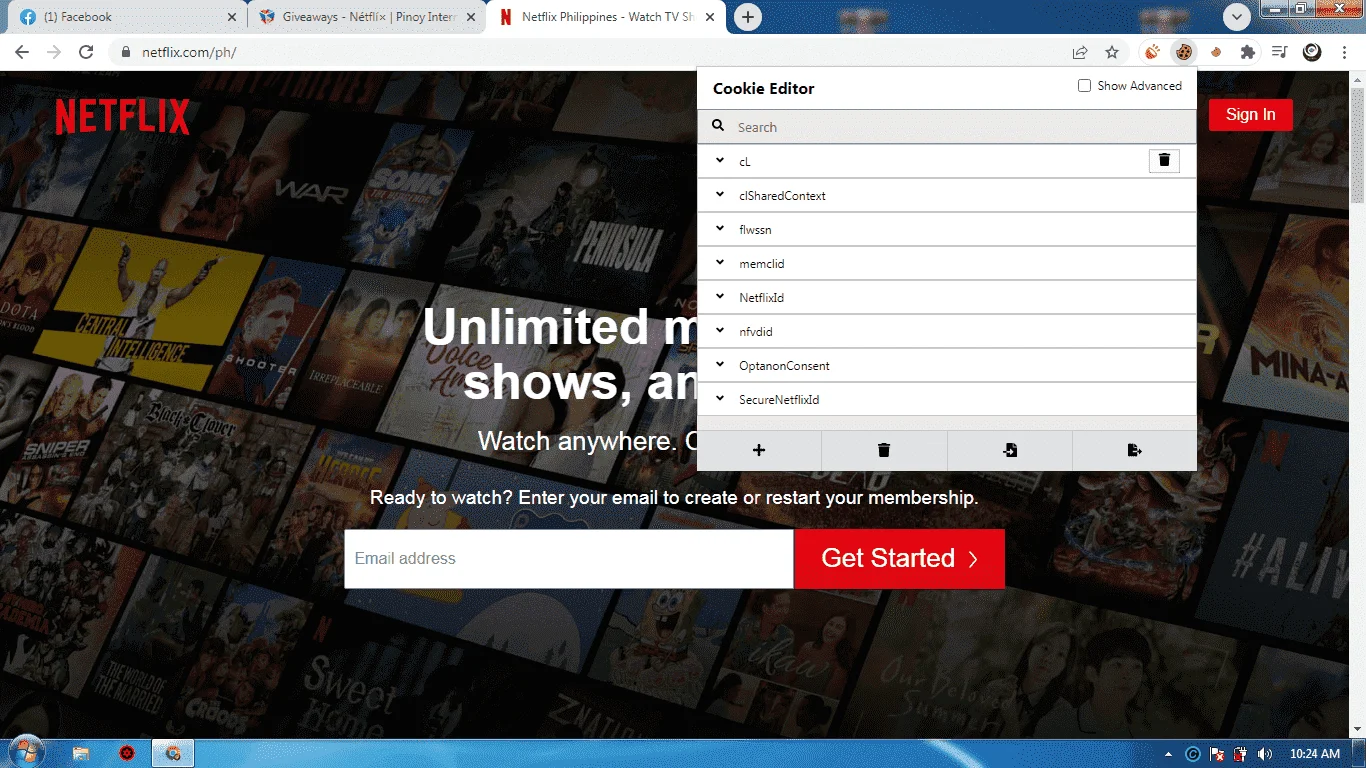This screenshot has width=1366, height=768.
Task: Click the Export cookies button
Action: tap(1135, 450)
